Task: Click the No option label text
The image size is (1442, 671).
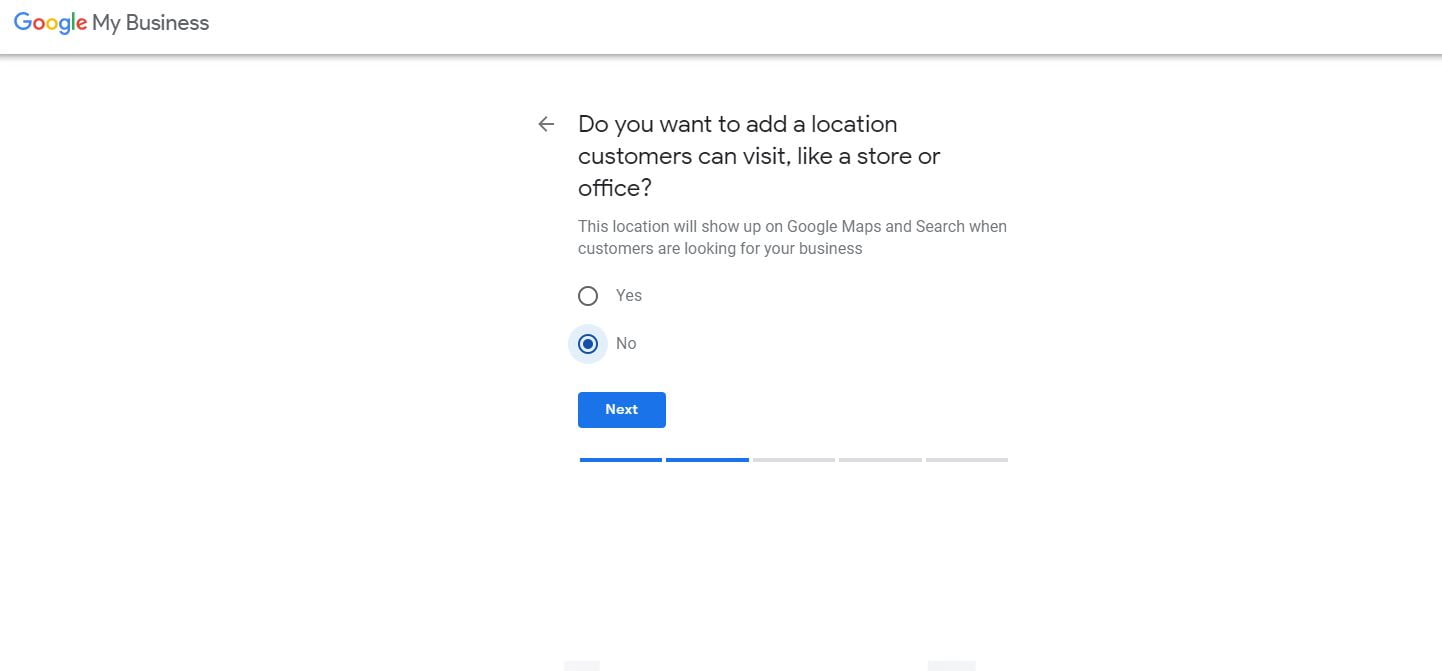Action: coord(626,343)
